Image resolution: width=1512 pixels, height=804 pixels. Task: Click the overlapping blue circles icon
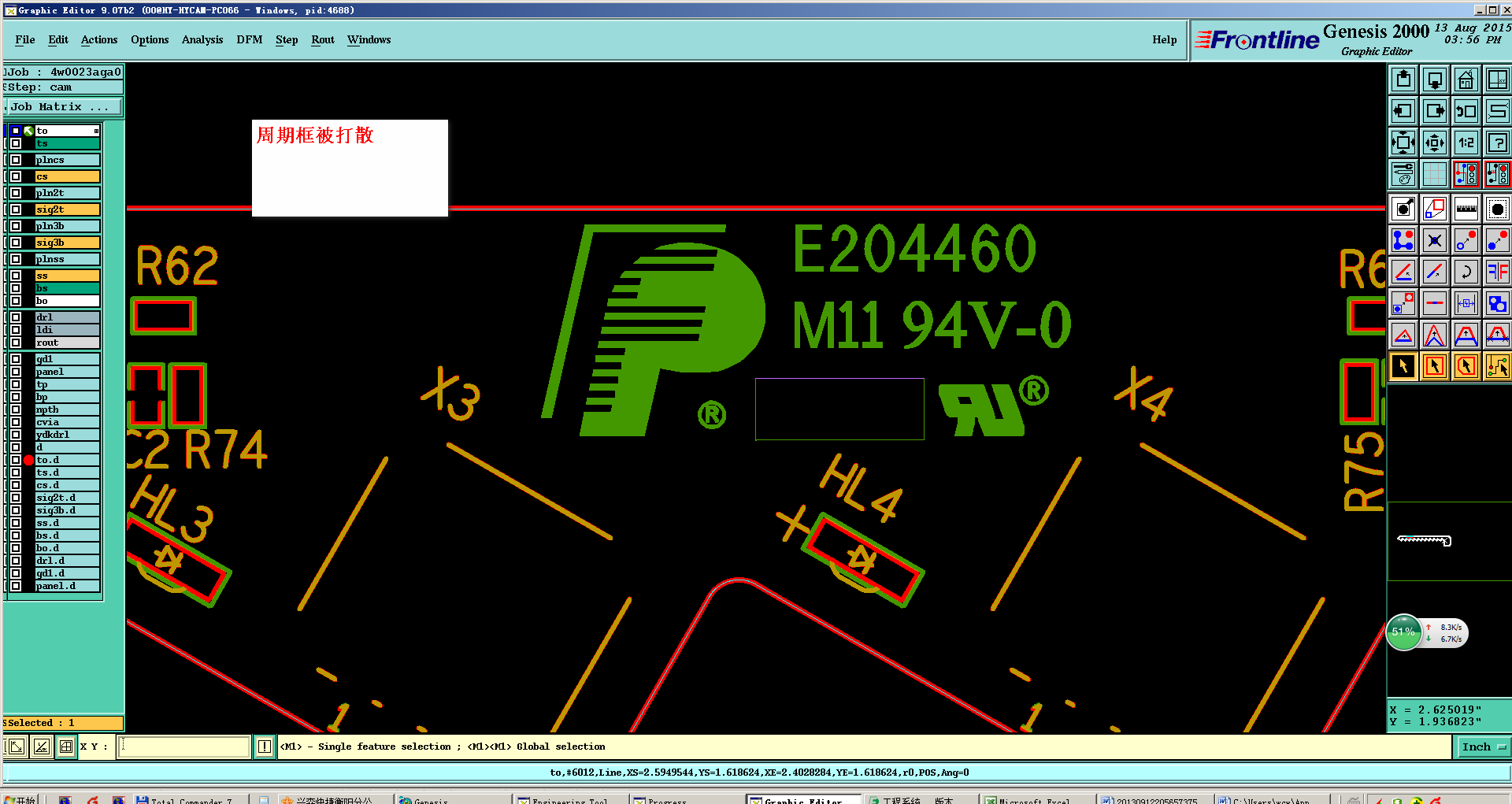coord(1498,303)
